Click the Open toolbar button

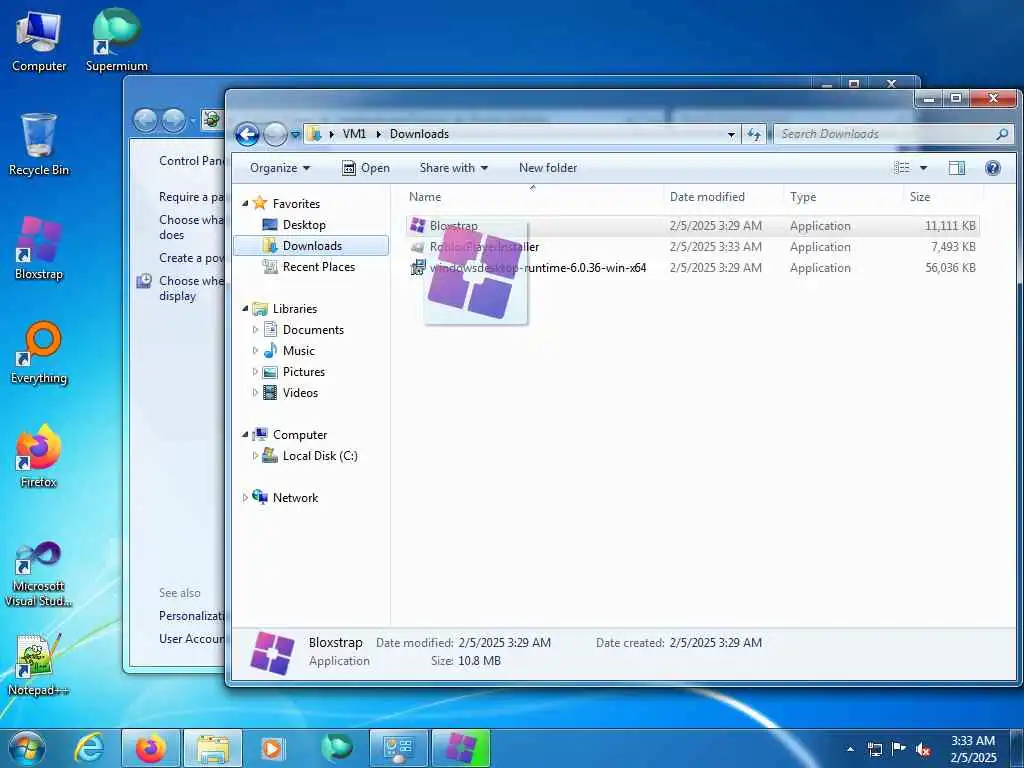coord(366,168)
